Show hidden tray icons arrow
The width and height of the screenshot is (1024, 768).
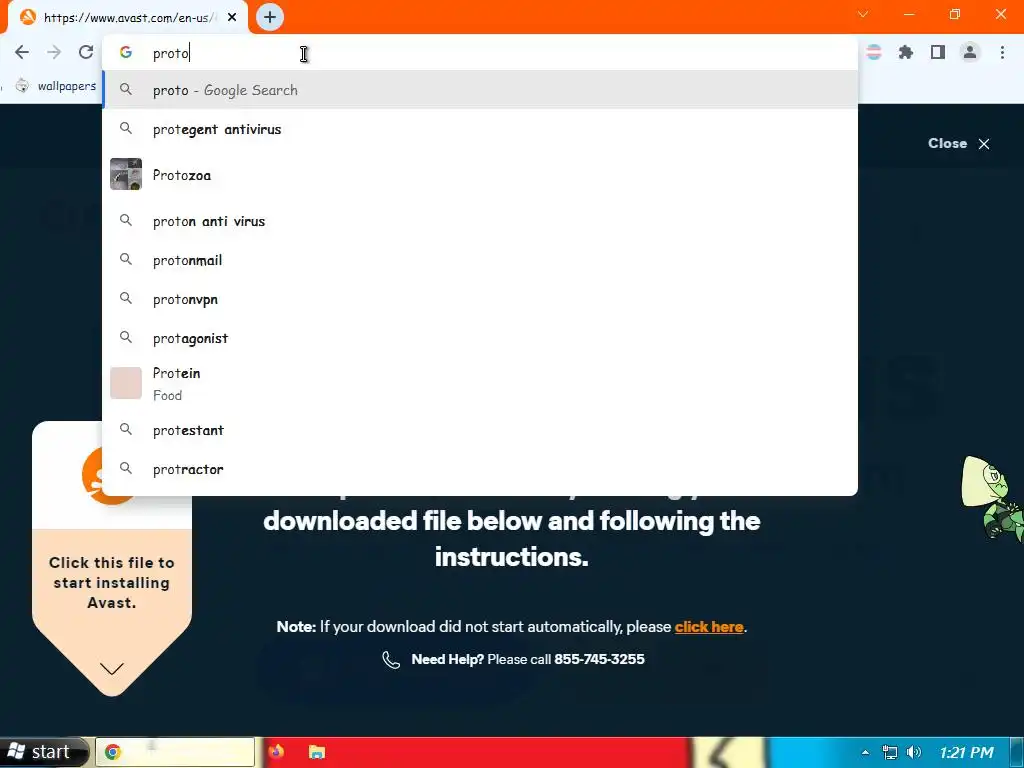click(x=865, y=752)
